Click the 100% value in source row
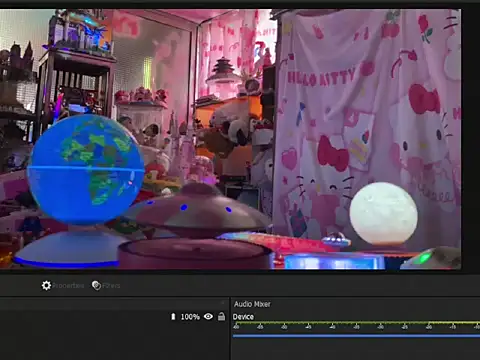Screen dimensions: 480x360 coord(190,317)
